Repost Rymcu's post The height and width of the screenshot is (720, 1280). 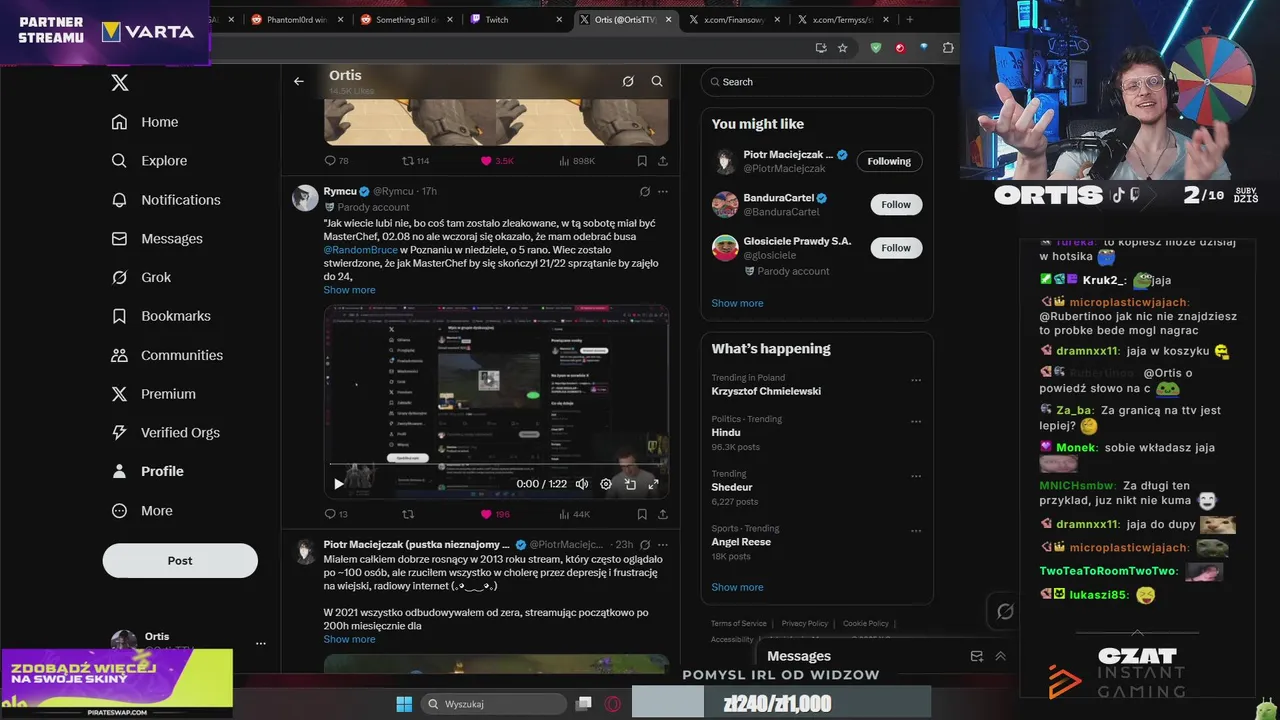coord(408,514)
